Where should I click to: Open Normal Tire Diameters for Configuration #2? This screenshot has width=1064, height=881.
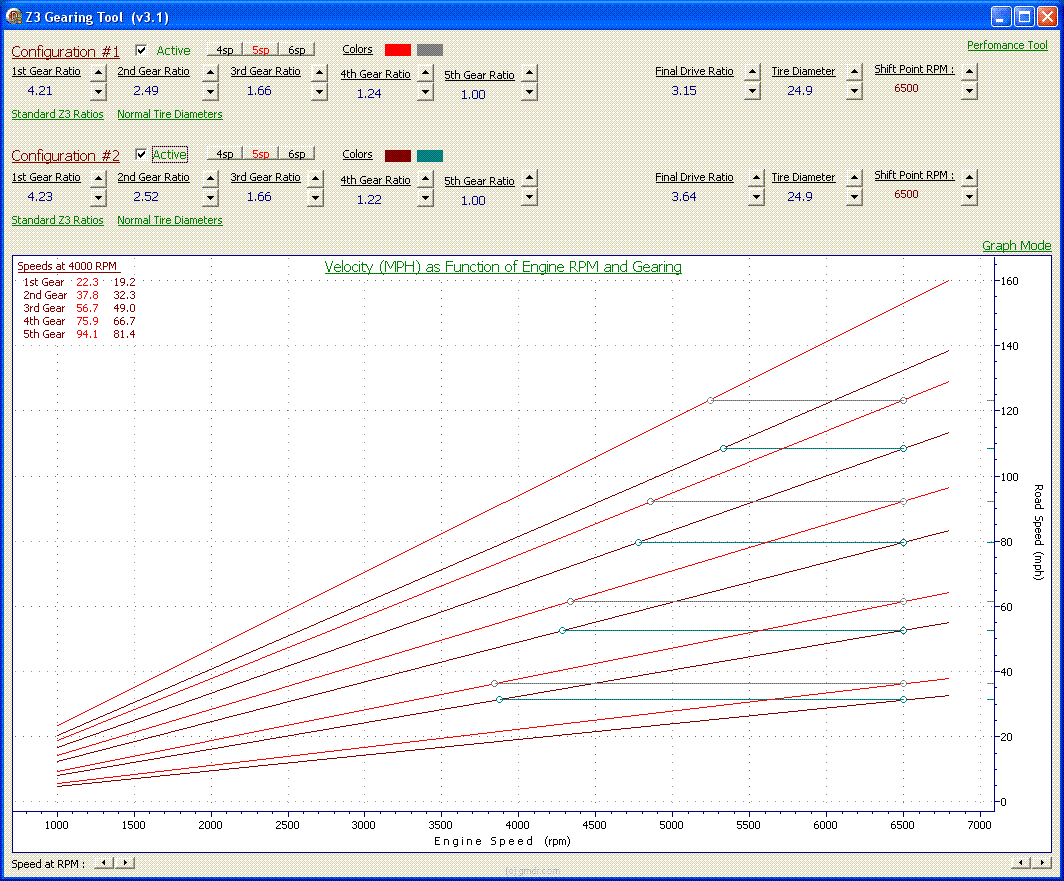(169, 220)
